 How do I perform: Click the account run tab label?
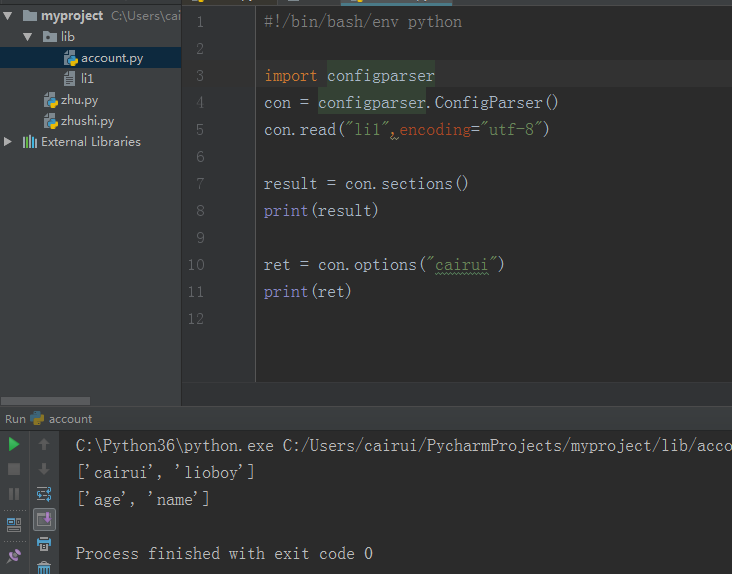pos(70,419)
